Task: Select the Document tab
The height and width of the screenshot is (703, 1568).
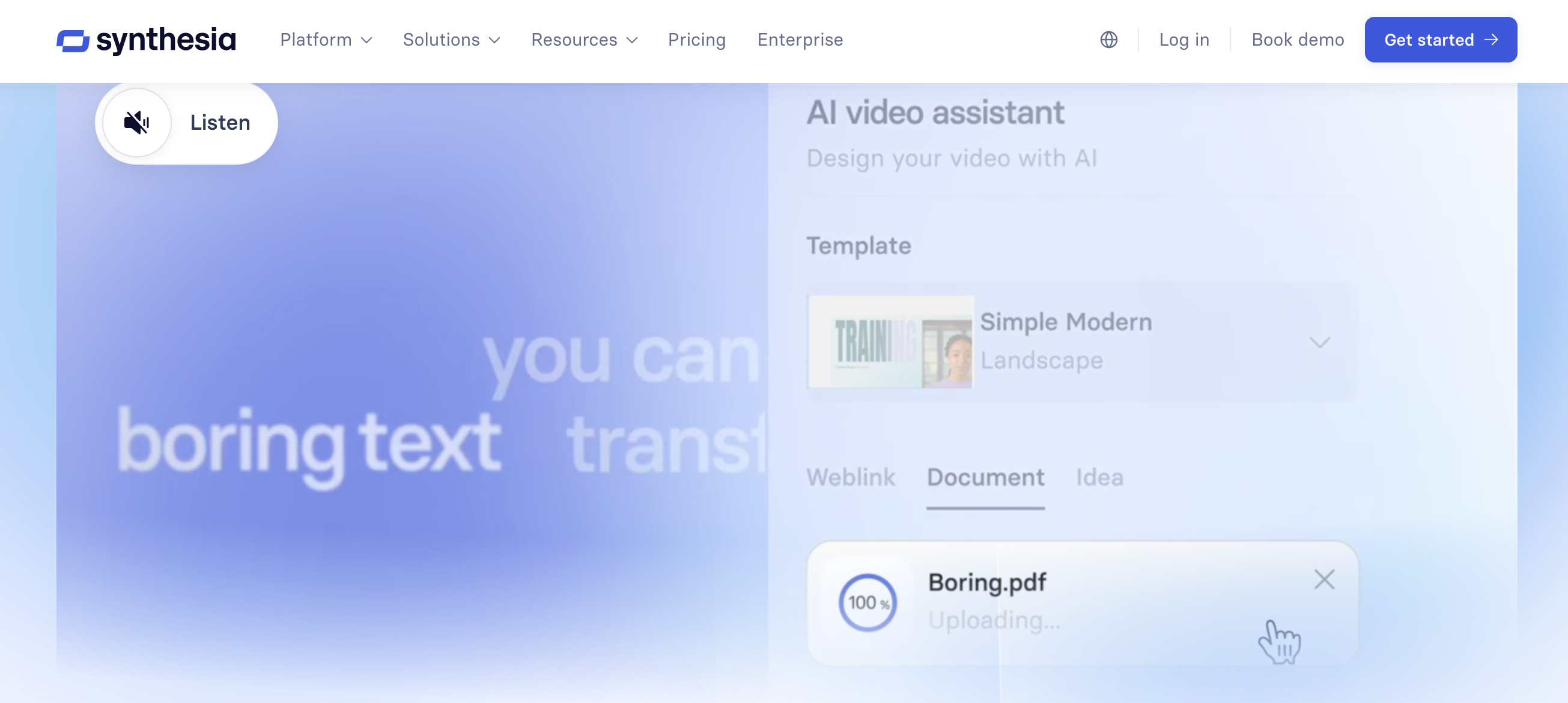Action: coord(985,477)
